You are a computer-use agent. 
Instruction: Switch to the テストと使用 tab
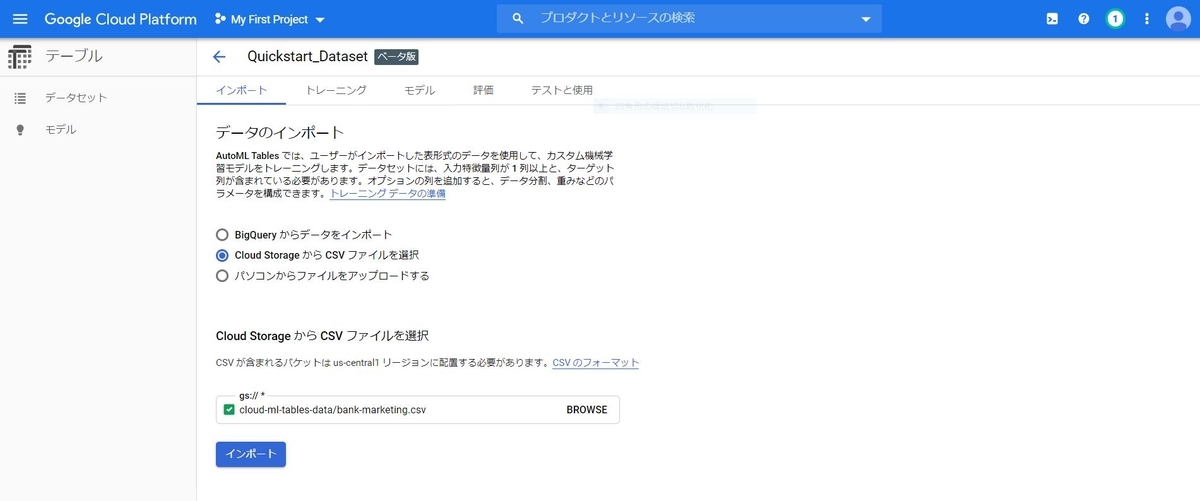pos(562,90)
